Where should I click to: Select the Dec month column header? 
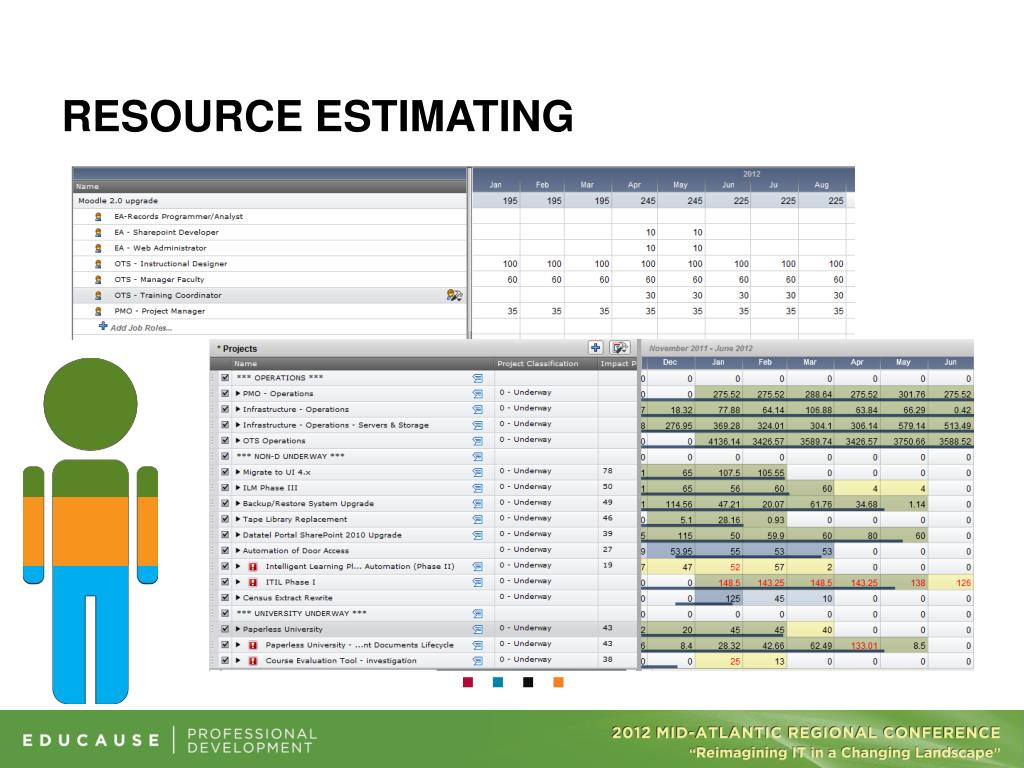pos(670,362)
